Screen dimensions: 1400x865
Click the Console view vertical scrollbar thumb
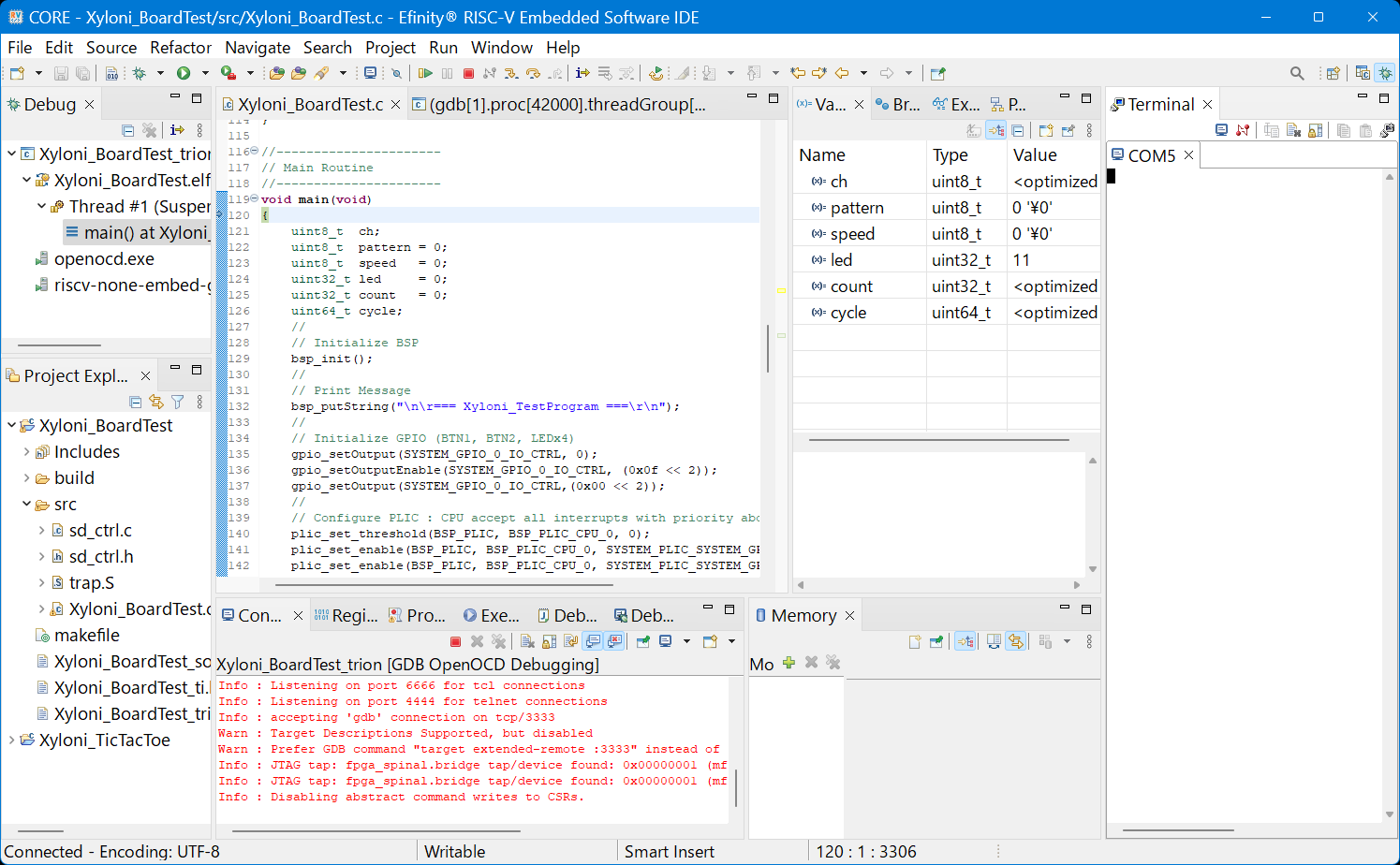(736, 787)
